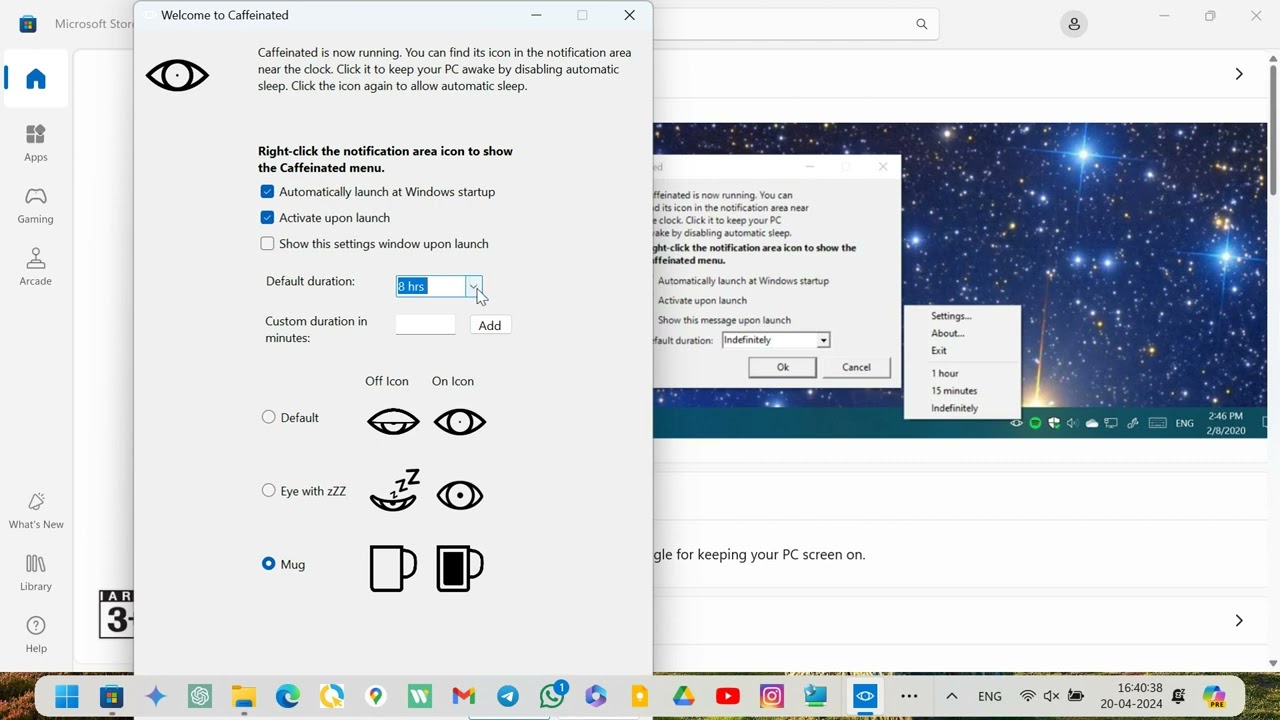Check Show this settings window upon launch
The width and height of the screenshot is (1280, 720).
click(x=267, y=244)
